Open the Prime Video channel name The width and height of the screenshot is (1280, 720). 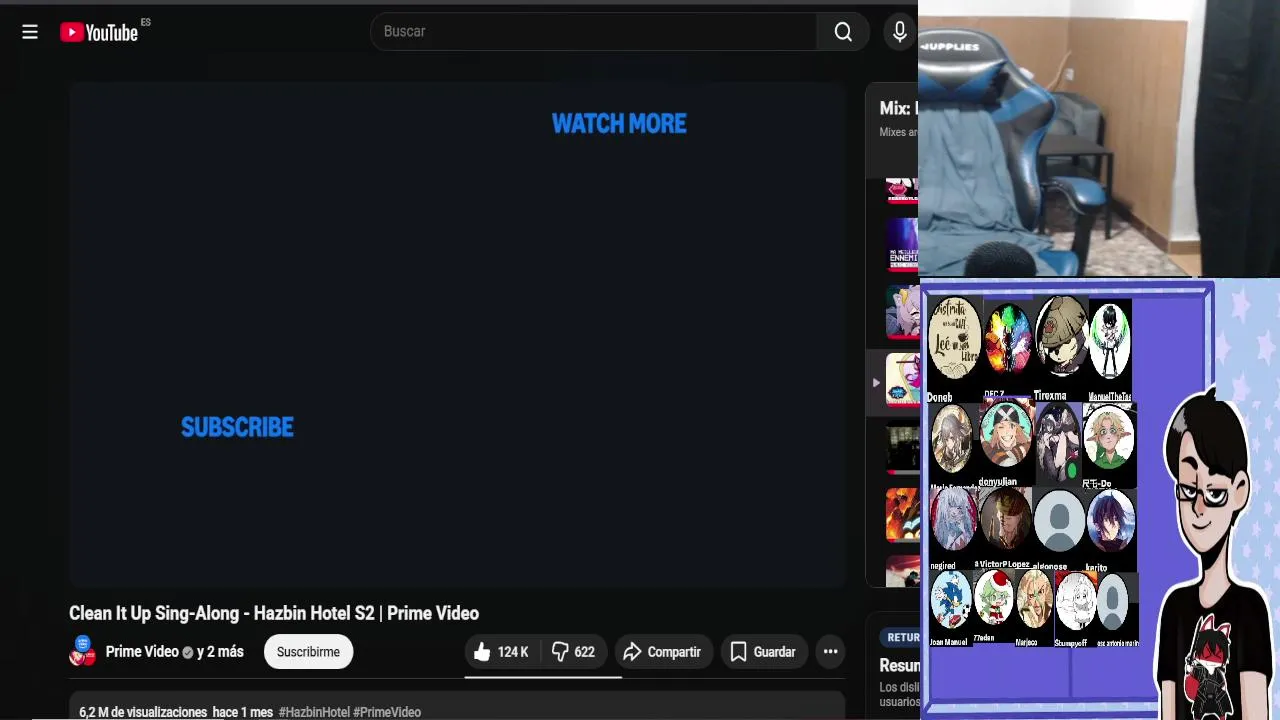click(x=142, y=652)
